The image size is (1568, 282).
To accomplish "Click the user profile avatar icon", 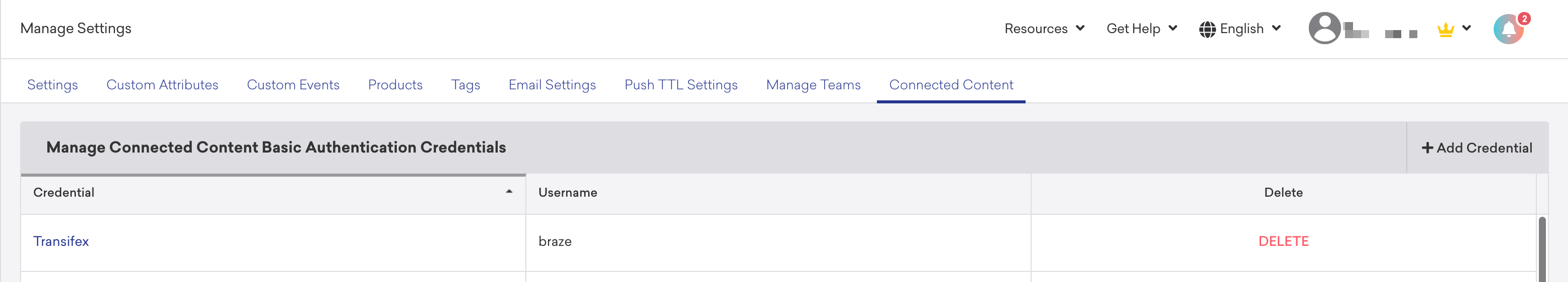I will click(x=1324, y=28).
